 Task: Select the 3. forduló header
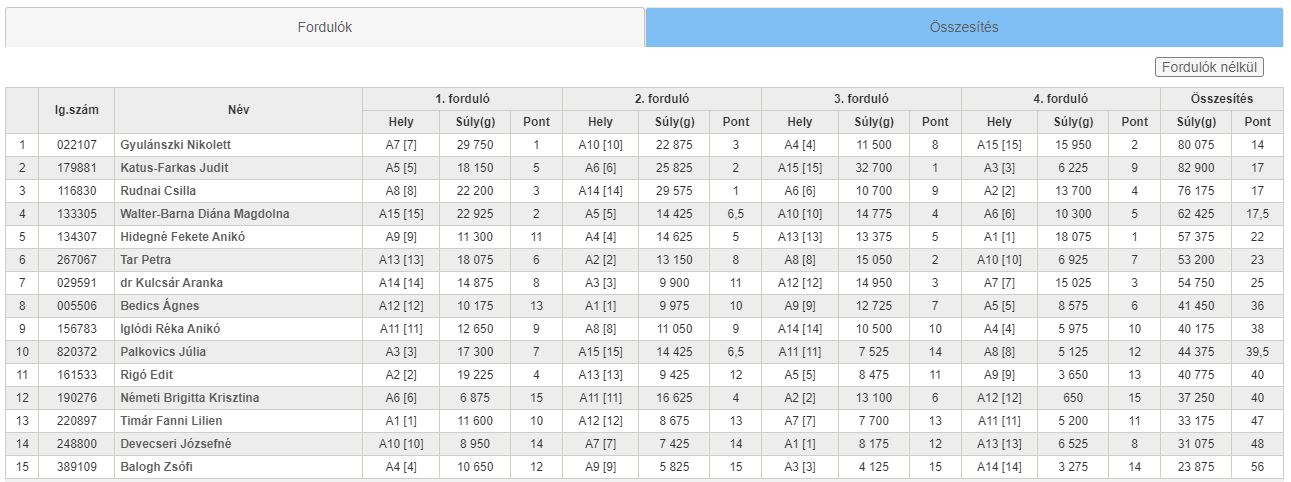pyautogui.click(x=861, y=99)
